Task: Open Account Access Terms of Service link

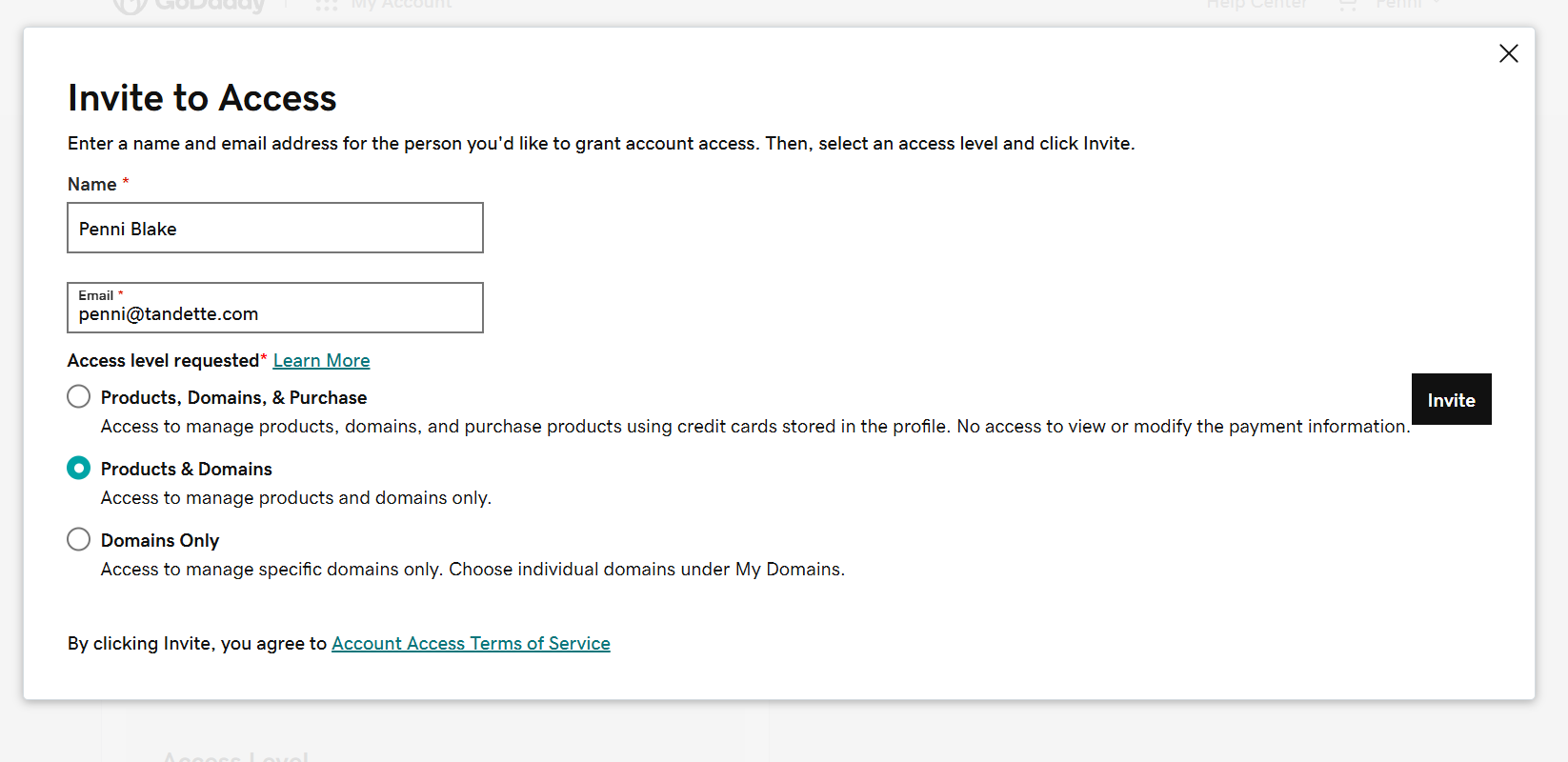Action: (471, 644)
